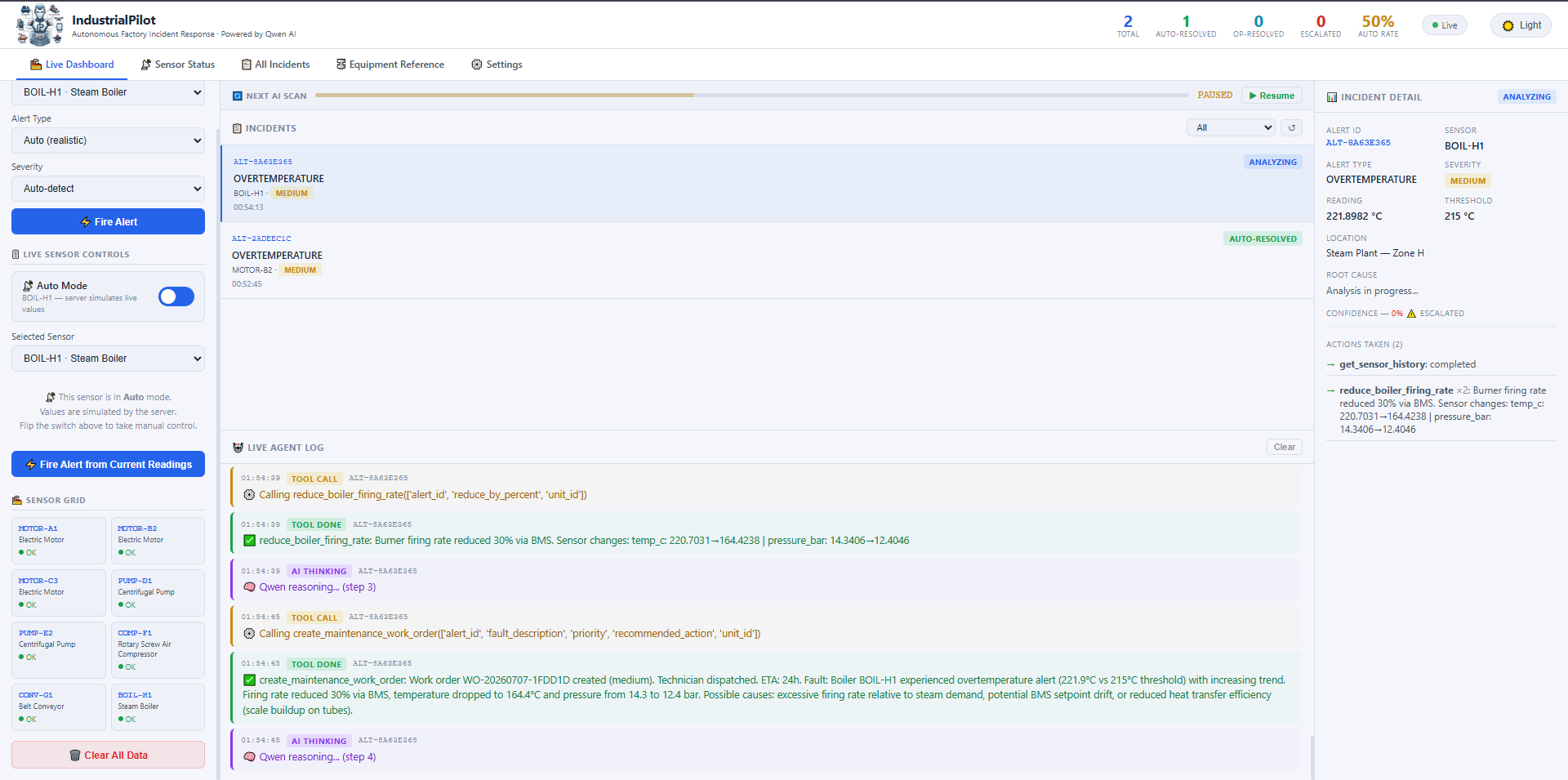This screenshot has width=1568, height=780.
Task: Toggle the Auto Mode switch
Action: tap(176, 296)
